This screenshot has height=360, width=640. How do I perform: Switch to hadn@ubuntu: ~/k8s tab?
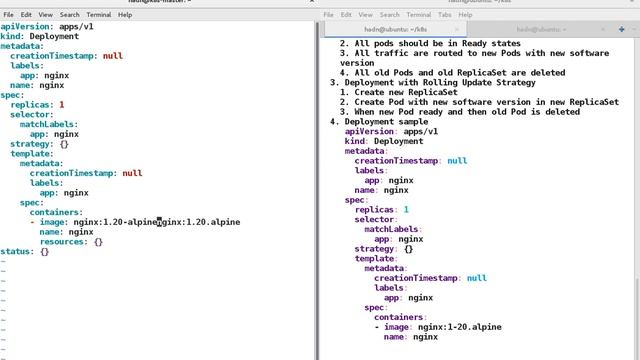pos(395,29)
